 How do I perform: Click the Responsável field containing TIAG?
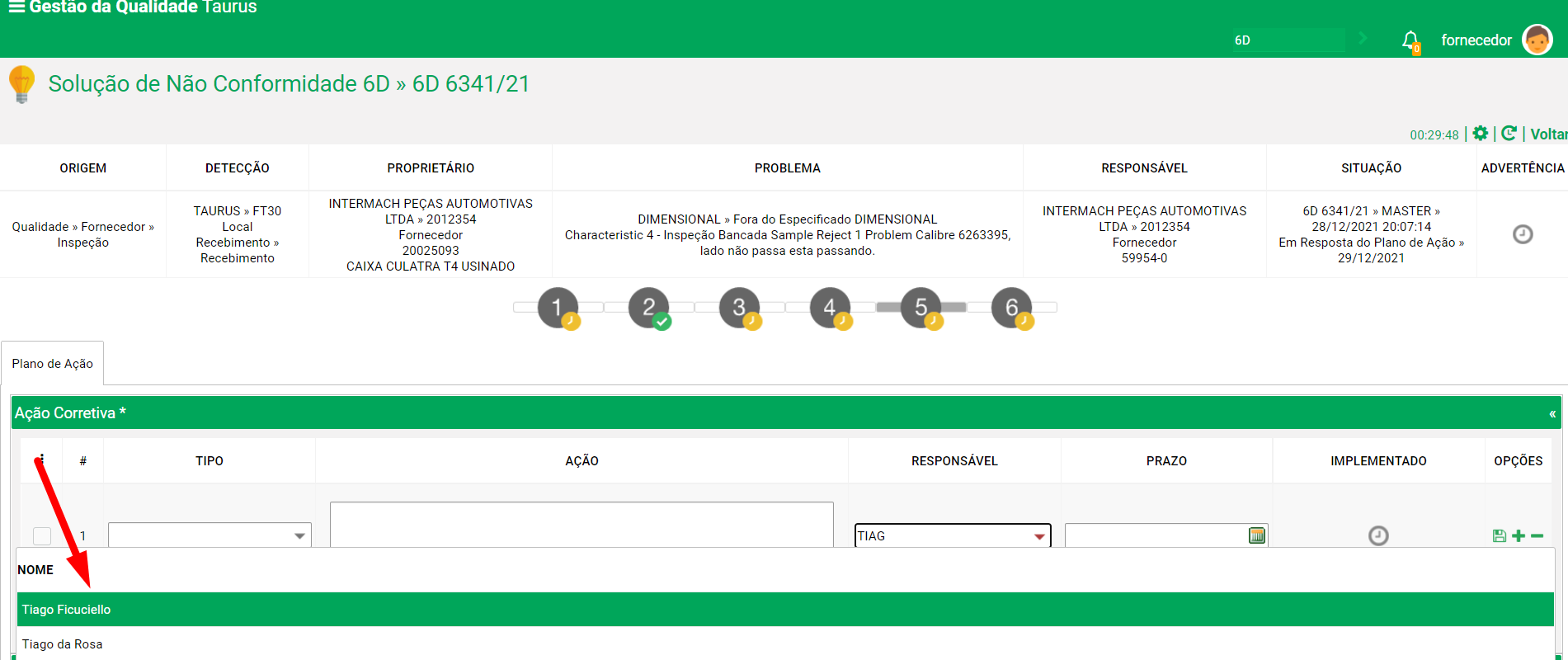[953, 535]
